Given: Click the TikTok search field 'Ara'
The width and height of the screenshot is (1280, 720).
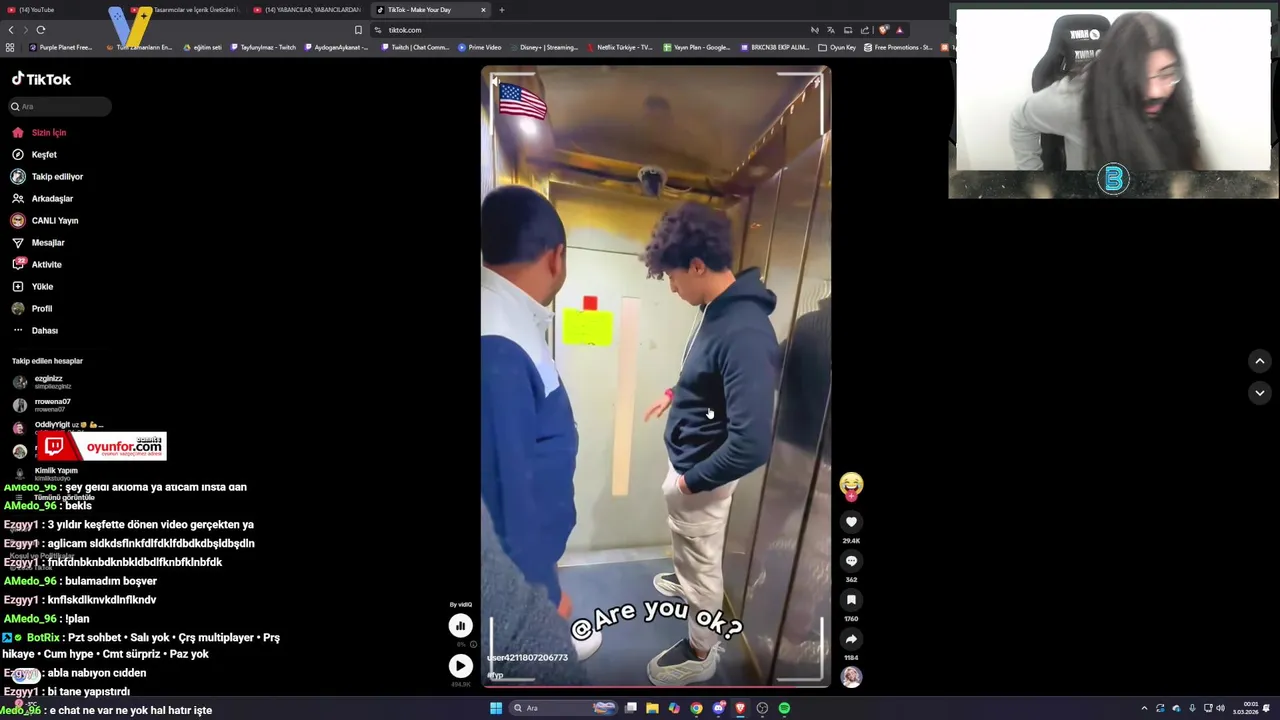Looking at the screenshot, I should pos(60,106).
